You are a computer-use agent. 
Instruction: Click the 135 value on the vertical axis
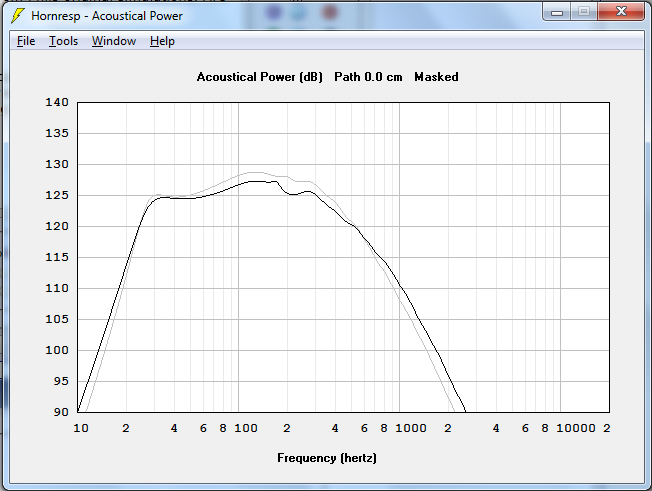pos(57,133)
